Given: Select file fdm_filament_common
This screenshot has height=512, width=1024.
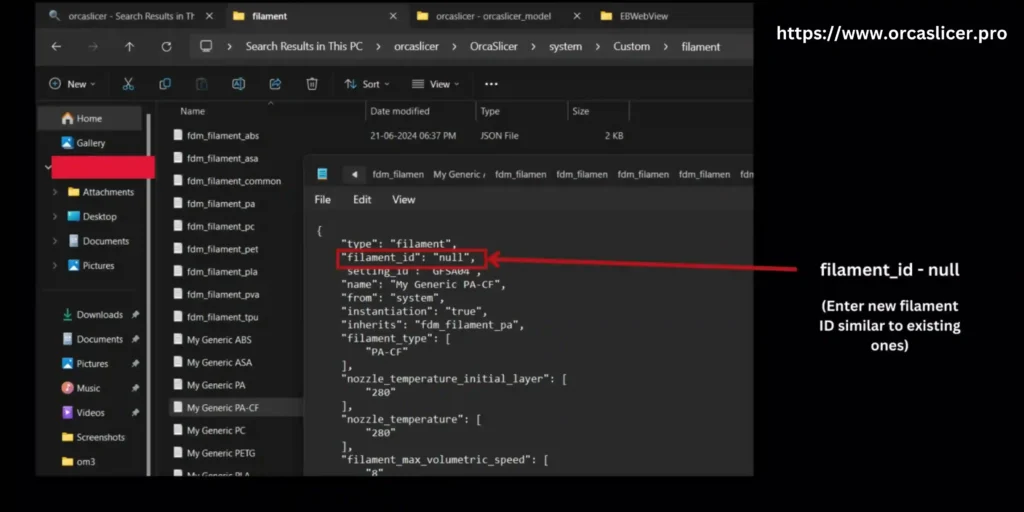Looking at the screenshot, I should [234, 181].
